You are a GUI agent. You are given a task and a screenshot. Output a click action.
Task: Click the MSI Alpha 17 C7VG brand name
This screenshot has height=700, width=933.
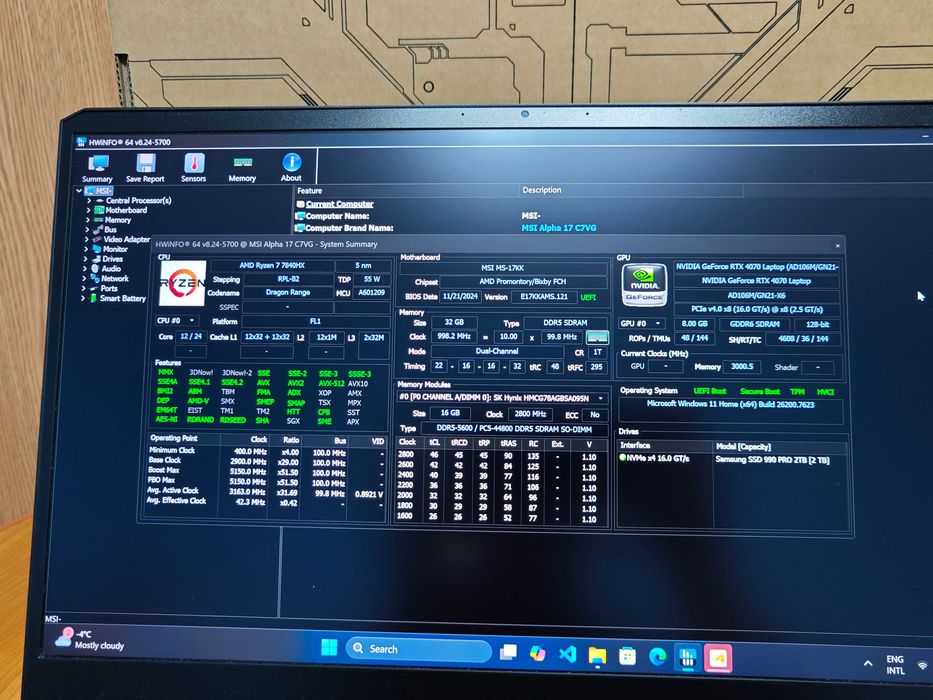point(559,227)
